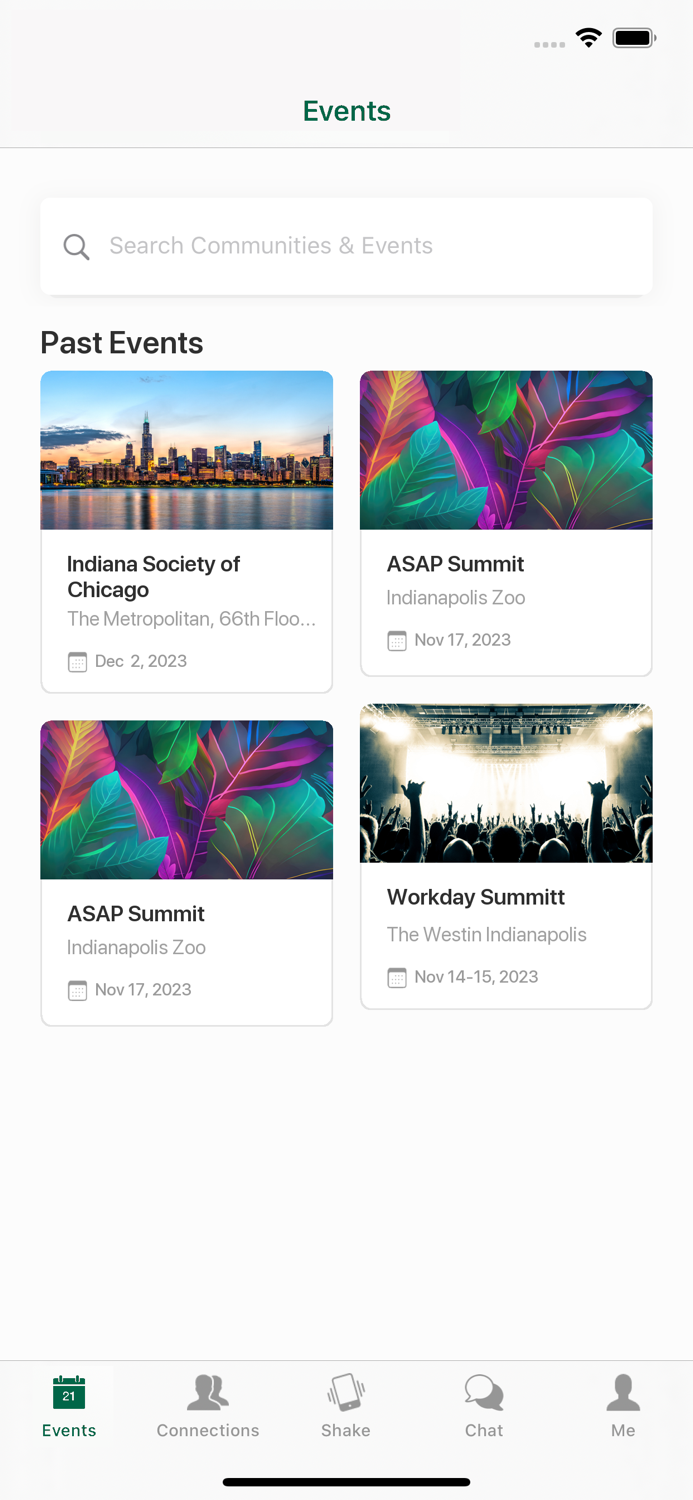Tap the Dec 2, 2023 date label
The width and height of the screenshot is (693, 1500).
(141, 661)
